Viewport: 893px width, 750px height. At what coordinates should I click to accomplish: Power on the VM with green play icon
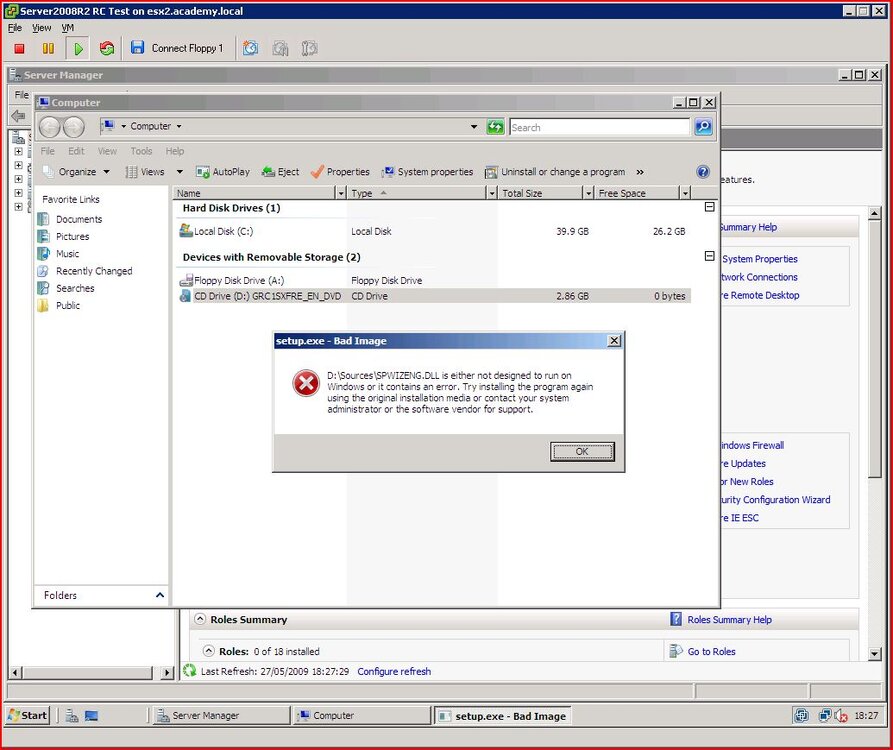click(78, 48)
